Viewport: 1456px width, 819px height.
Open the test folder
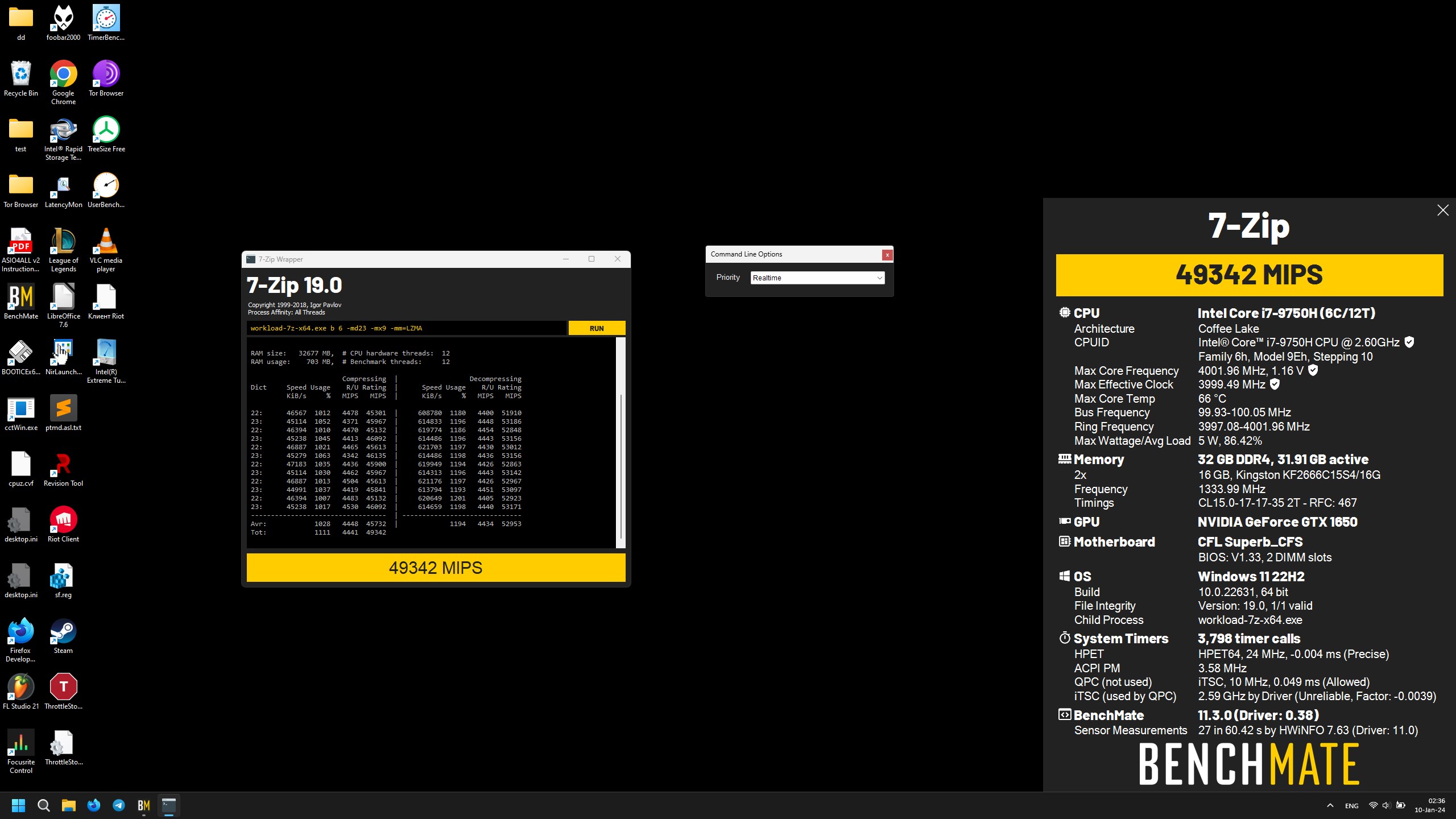[x=21, y=134]
